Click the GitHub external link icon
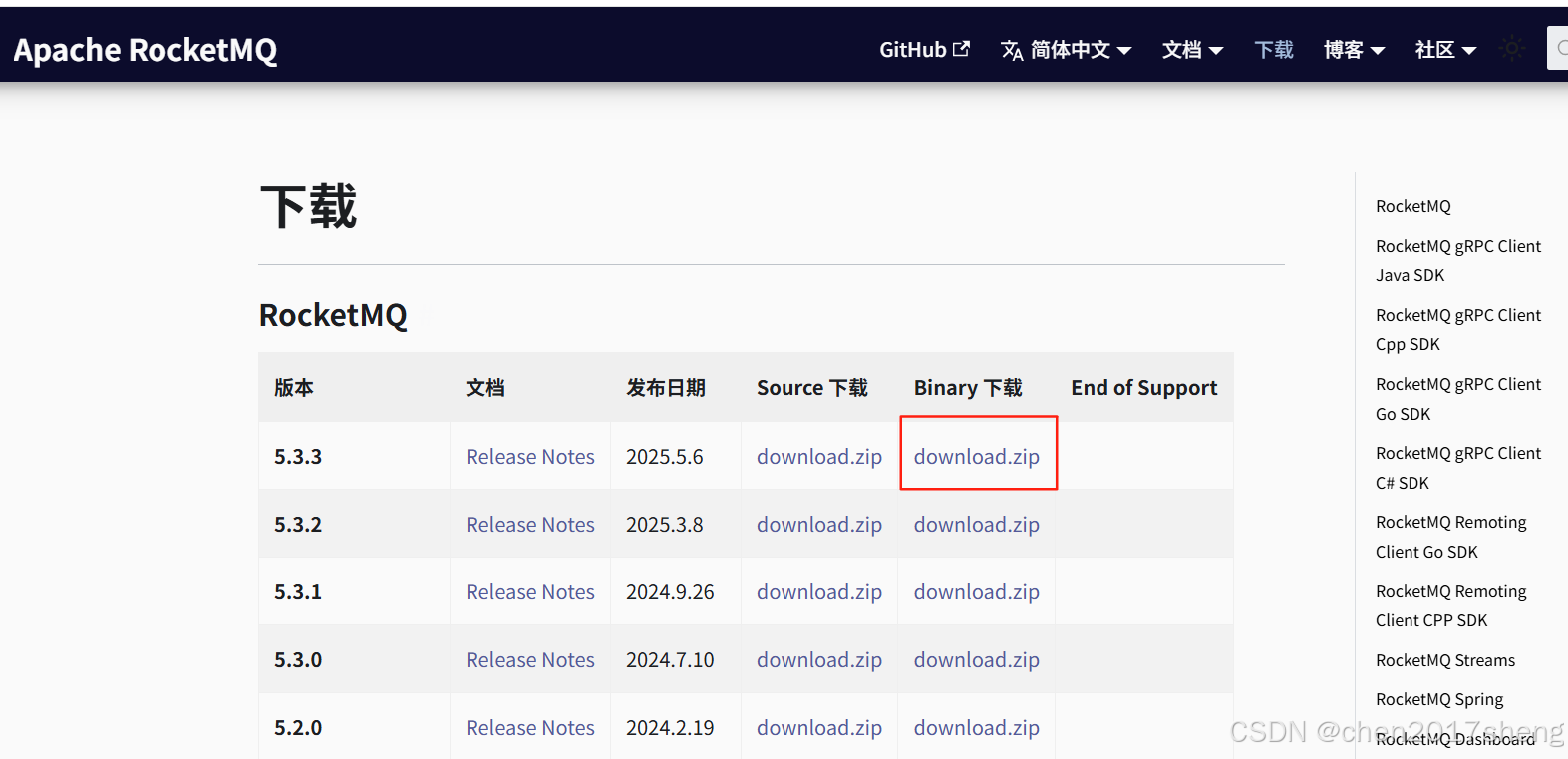Viewport: 1568px width, 759px height. pos(961,49)
